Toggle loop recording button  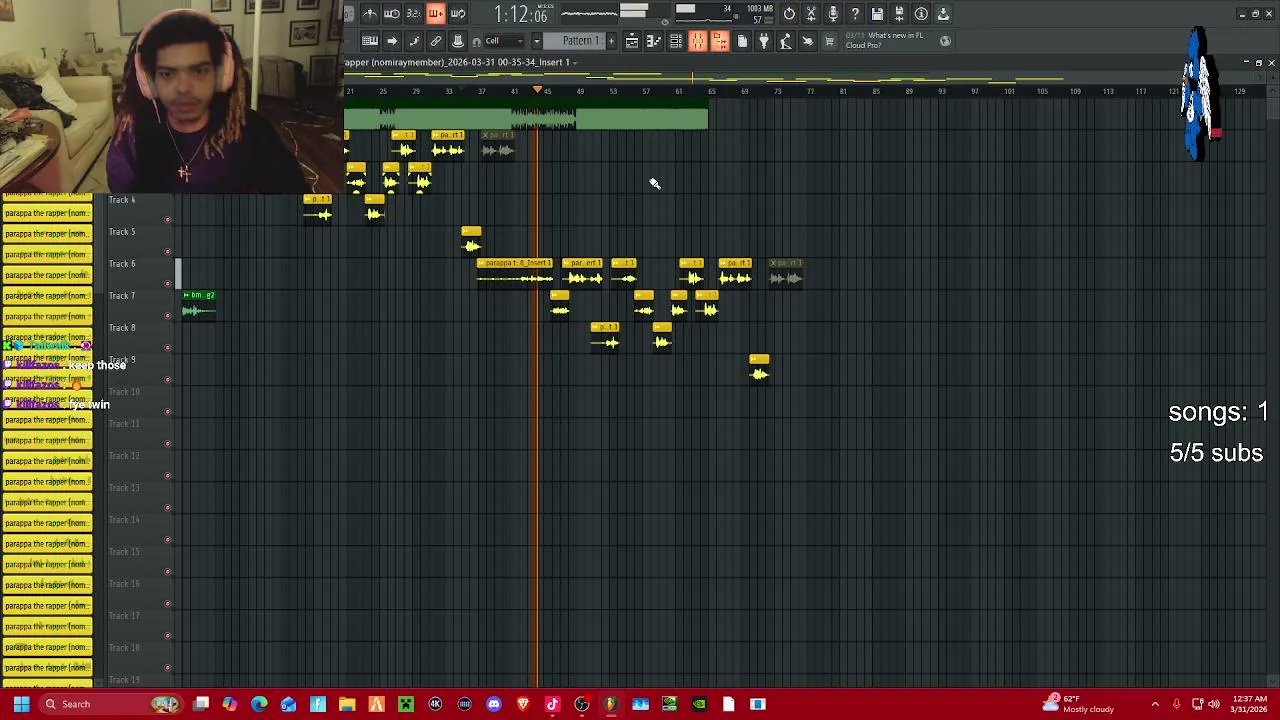(x=458, y=13)
